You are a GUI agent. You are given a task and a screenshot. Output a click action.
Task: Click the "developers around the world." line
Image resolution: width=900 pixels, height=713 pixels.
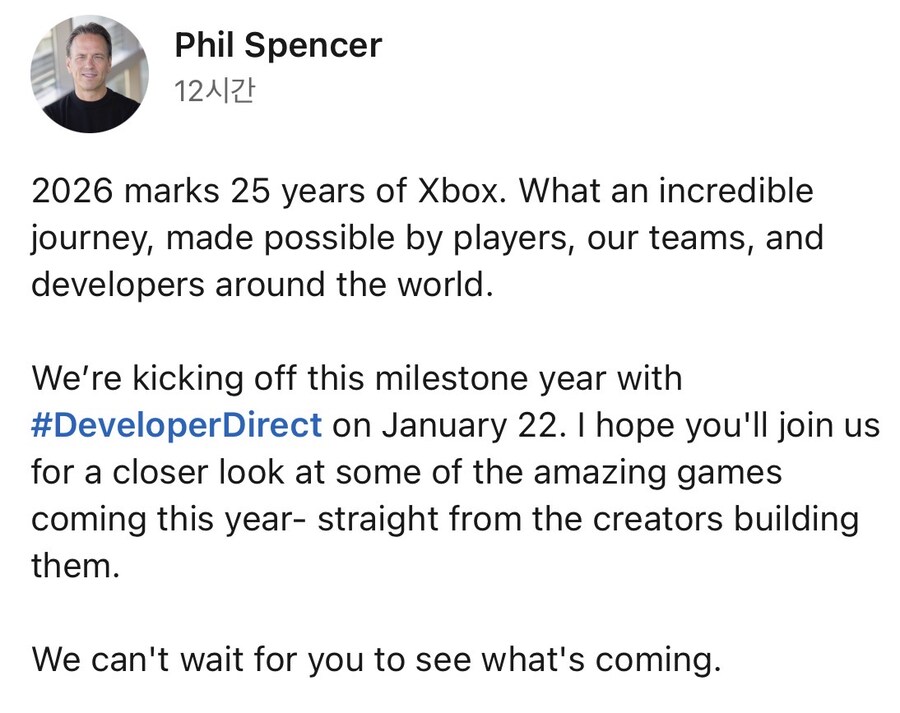[263, 284]
